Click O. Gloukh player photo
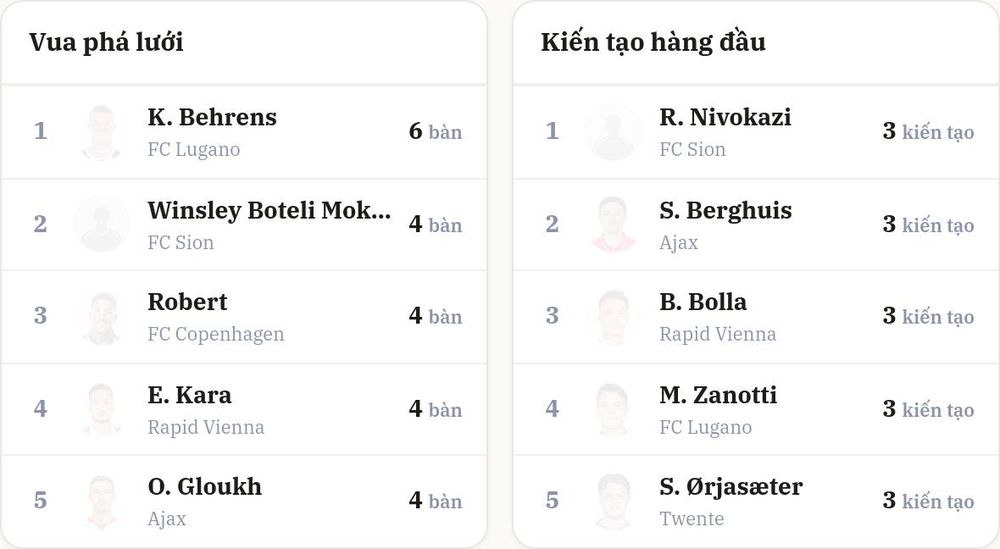 [101, 501]
